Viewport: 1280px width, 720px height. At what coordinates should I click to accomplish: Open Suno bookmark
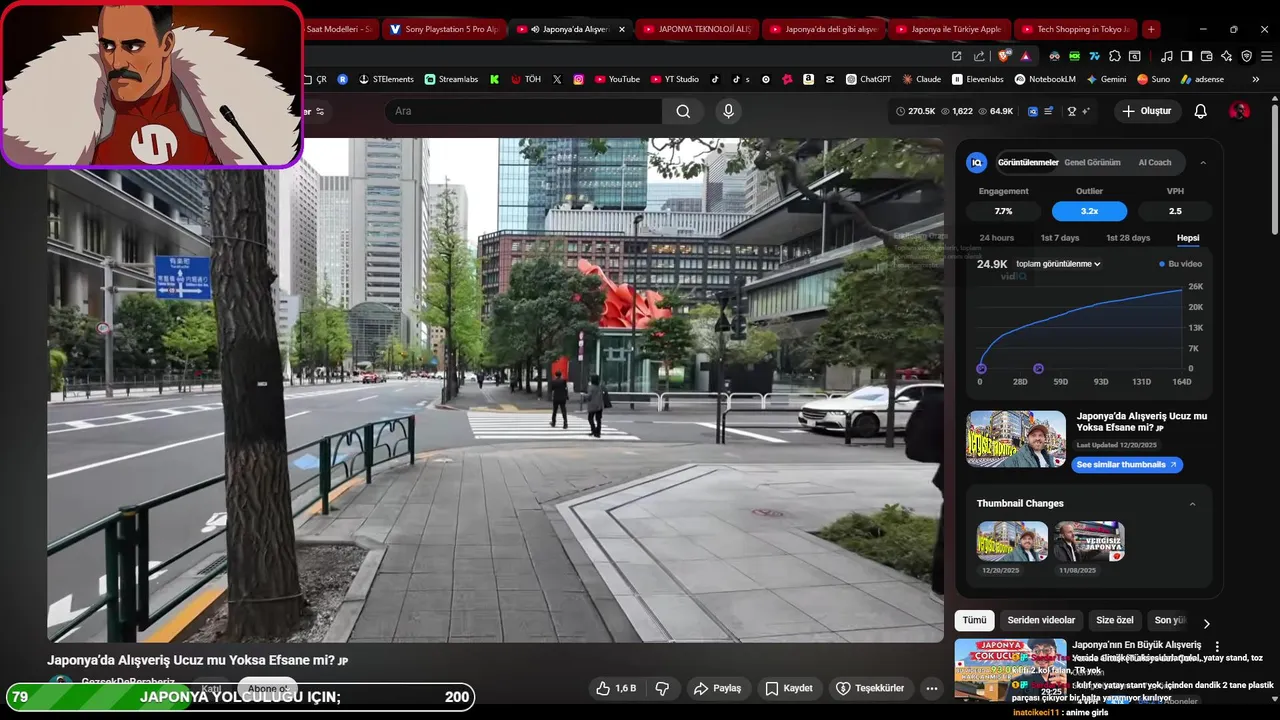[x=1153, y=79]
